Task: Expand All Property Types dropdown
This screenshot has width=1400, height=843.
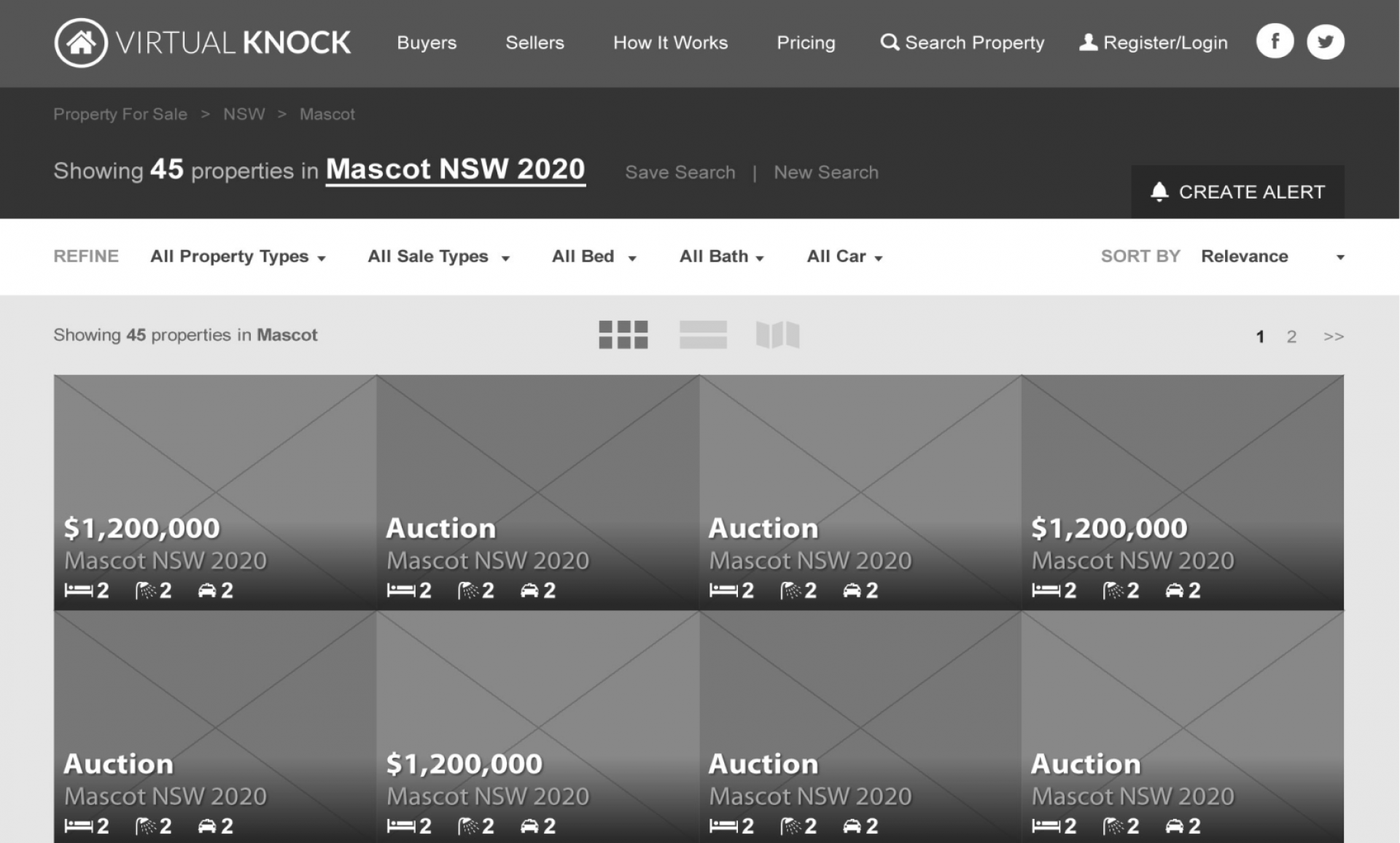Action: 238,257
